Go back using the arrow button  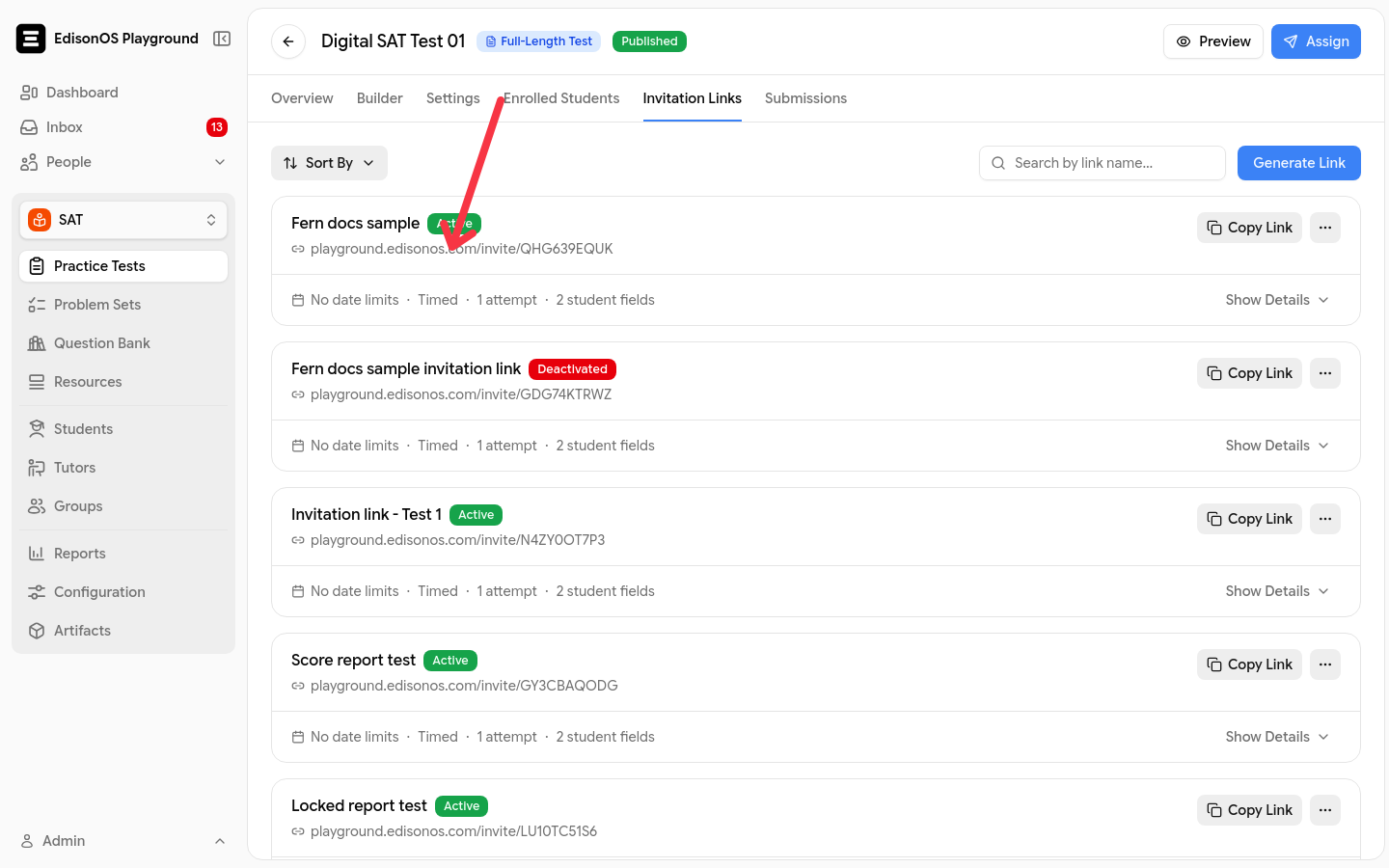(x=288, y=41)
